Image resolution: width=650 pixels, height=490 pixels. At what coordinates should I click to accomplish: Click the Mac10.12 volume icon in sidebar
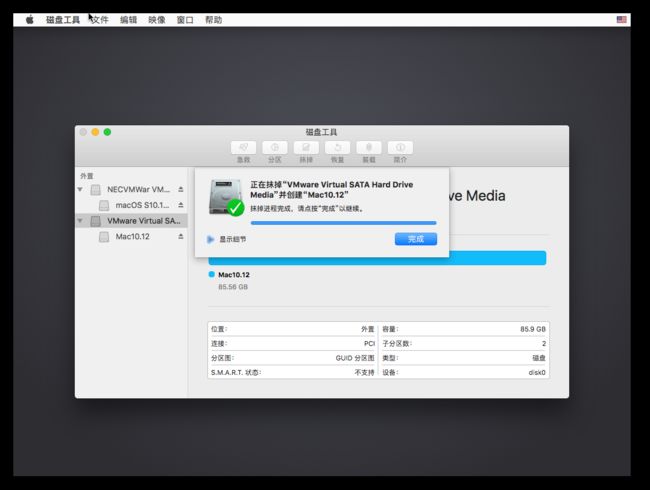(x=104, y=237)
